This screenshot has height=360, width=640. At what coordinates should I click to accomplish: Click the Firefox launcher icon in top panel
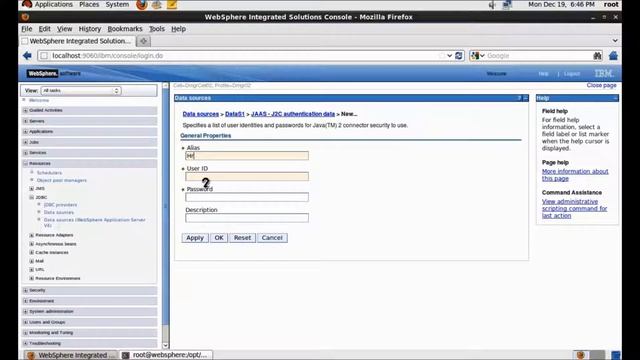click(x=142, y=5)
